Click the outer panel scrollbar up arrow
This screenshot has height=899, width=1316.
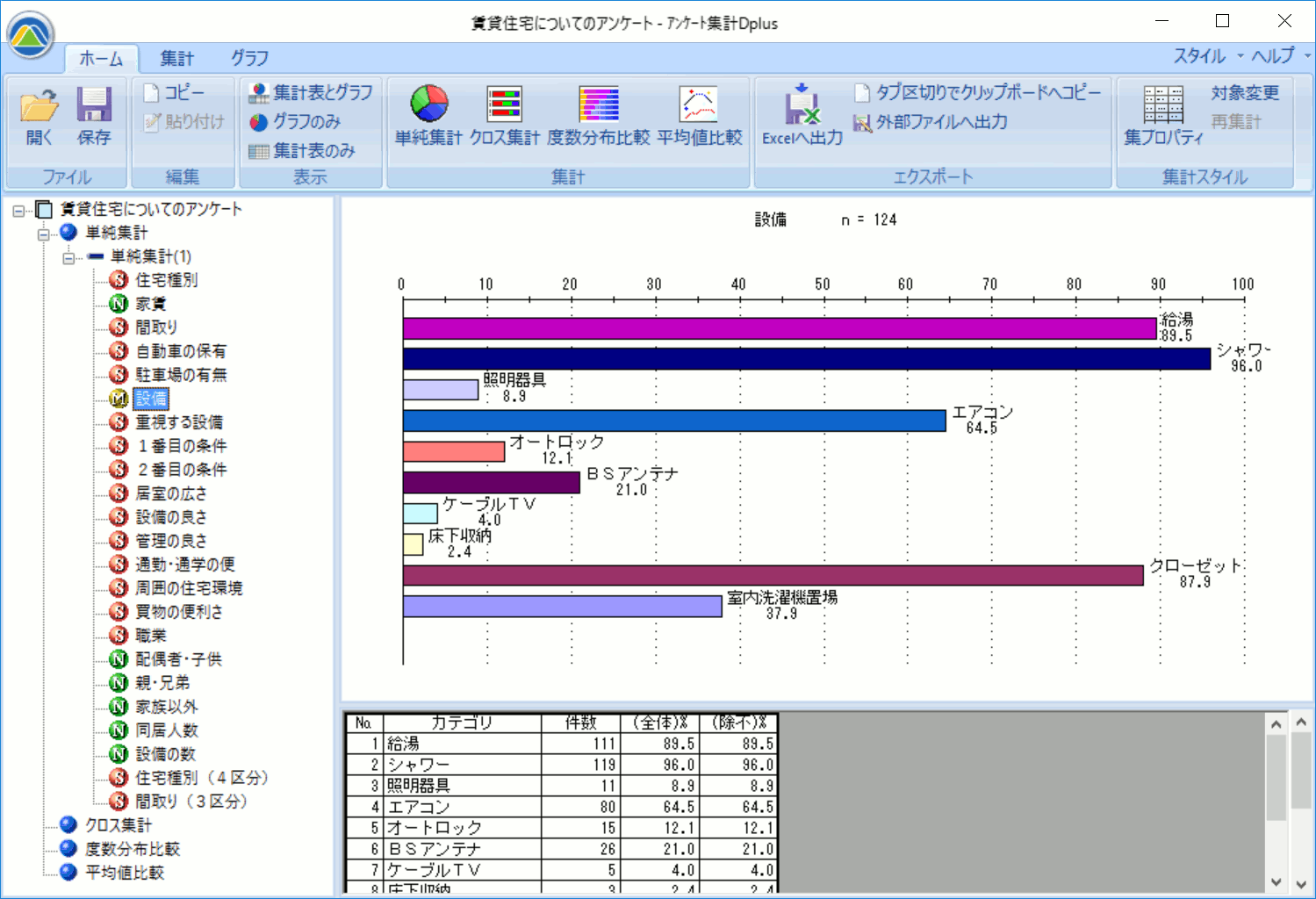pos(1301,723)
